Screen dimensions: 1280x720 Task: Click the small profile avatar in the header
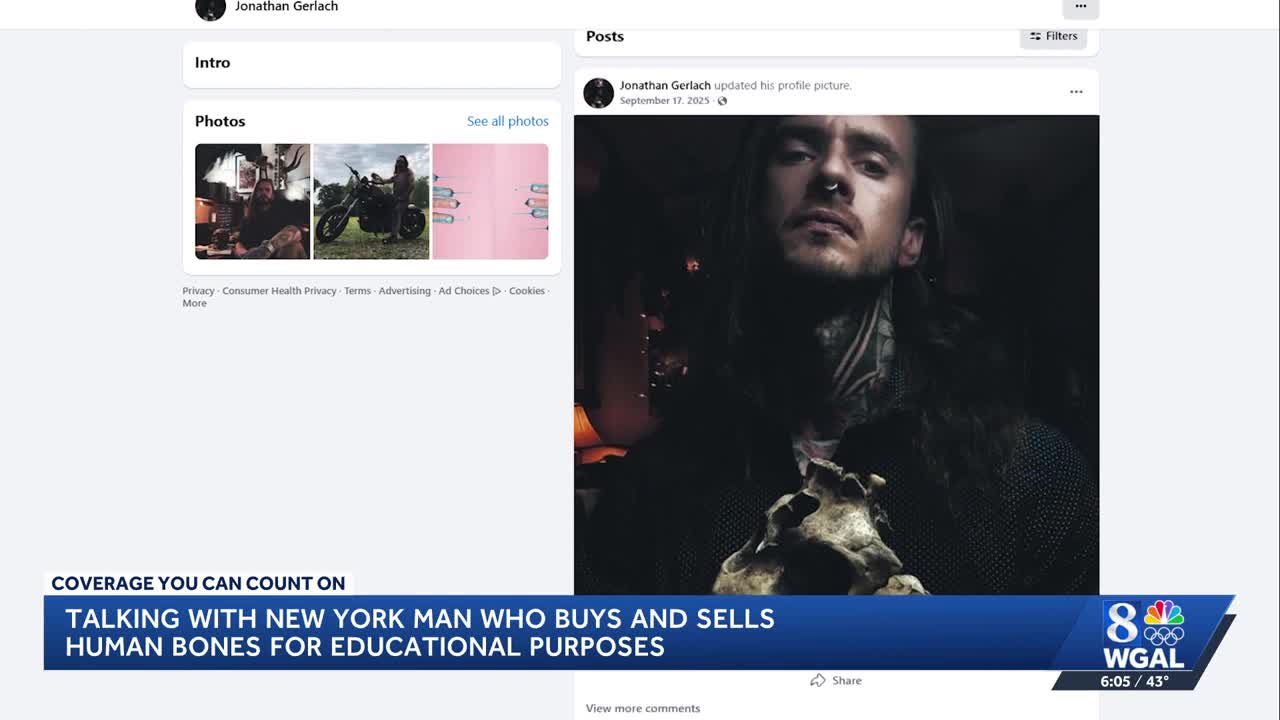pyautogui.click(x=210, y=8)
